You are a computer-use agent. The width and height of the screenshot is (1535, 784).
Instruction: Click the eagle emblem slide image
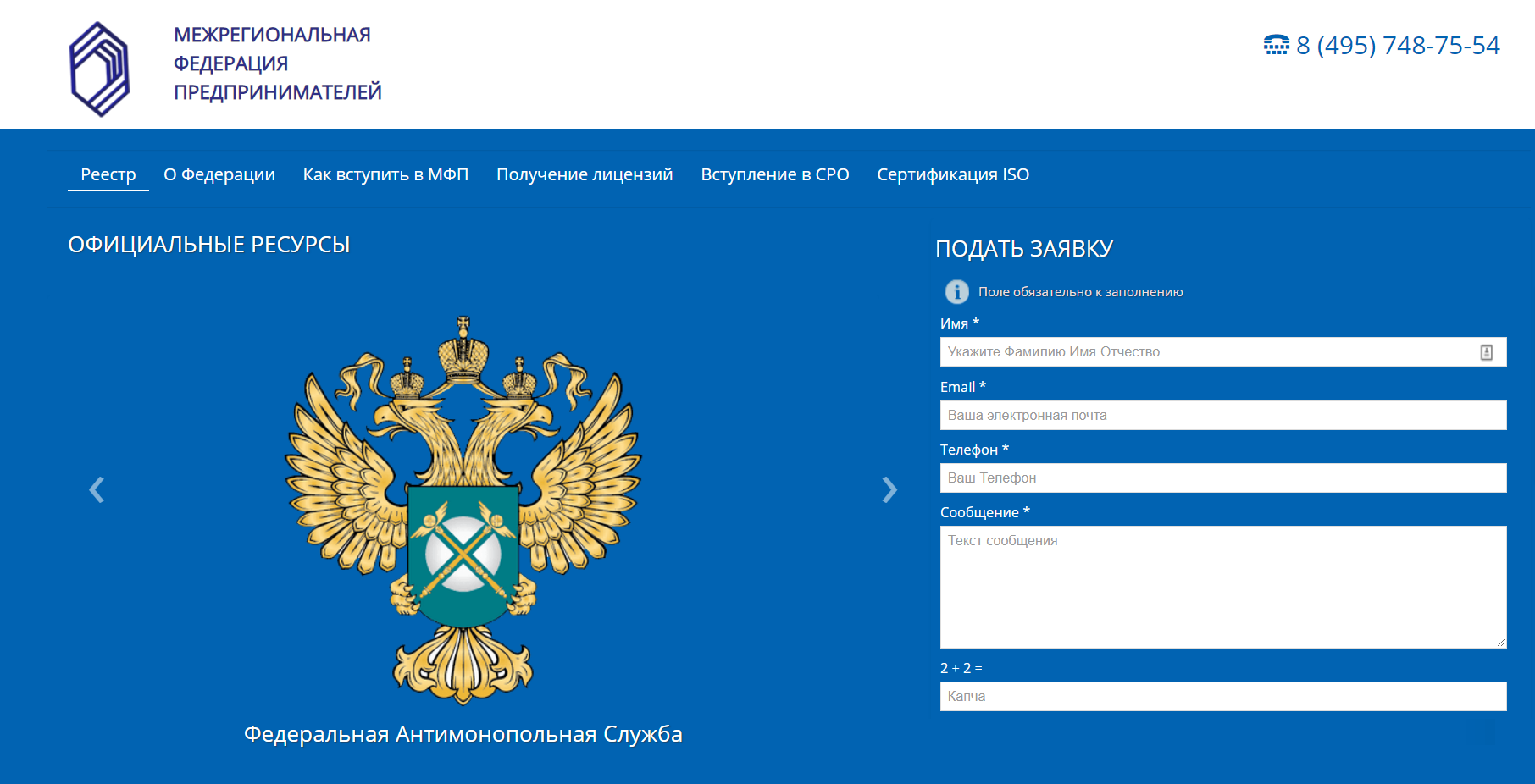coord(463,511)
